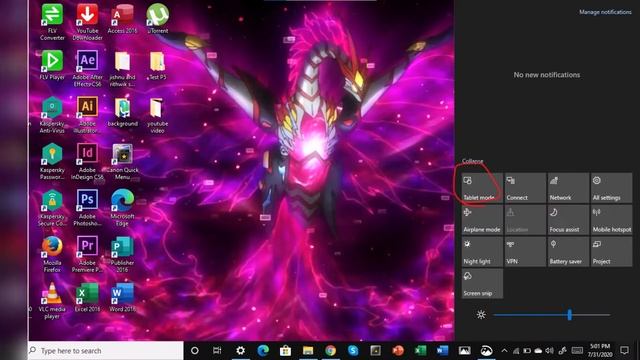
Task: Select the Test P5 desktop folder
Action: pyautogui.click(x=158, y=65)
